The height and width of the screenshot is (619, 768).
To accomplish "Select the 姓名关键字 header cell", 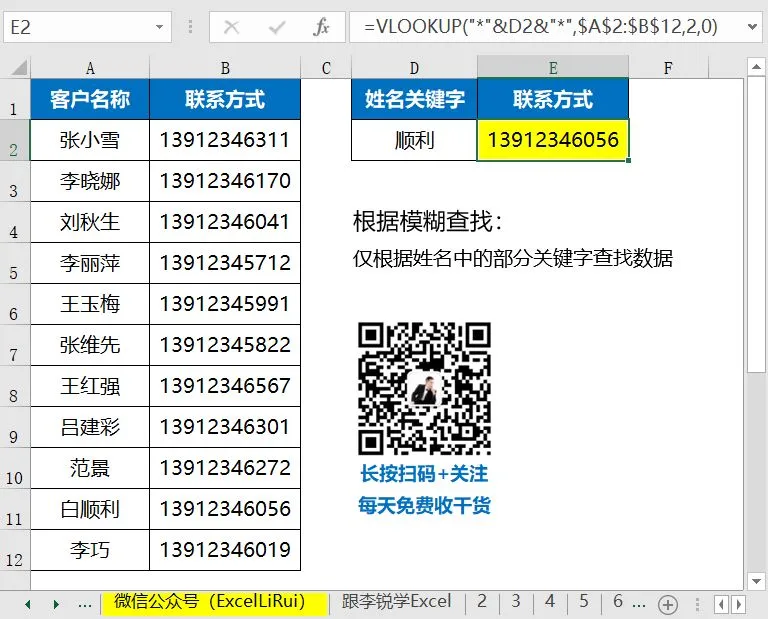I will coord(414,99).
